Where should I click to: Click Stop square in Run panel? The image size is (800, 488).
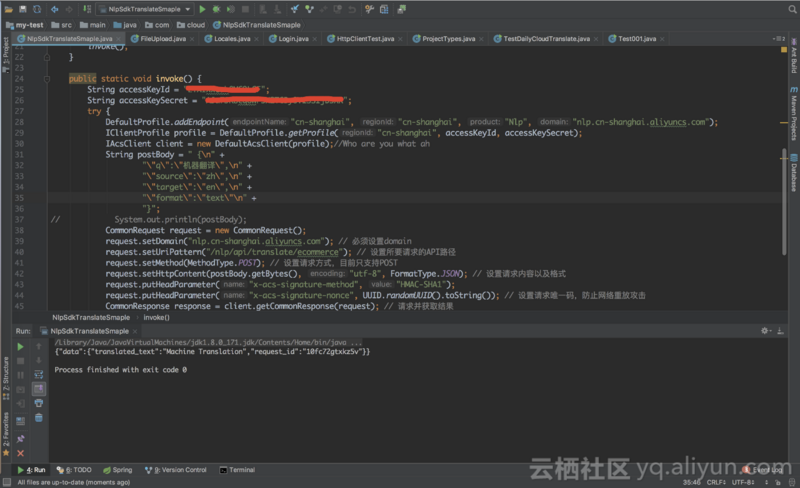coord(20,361)
